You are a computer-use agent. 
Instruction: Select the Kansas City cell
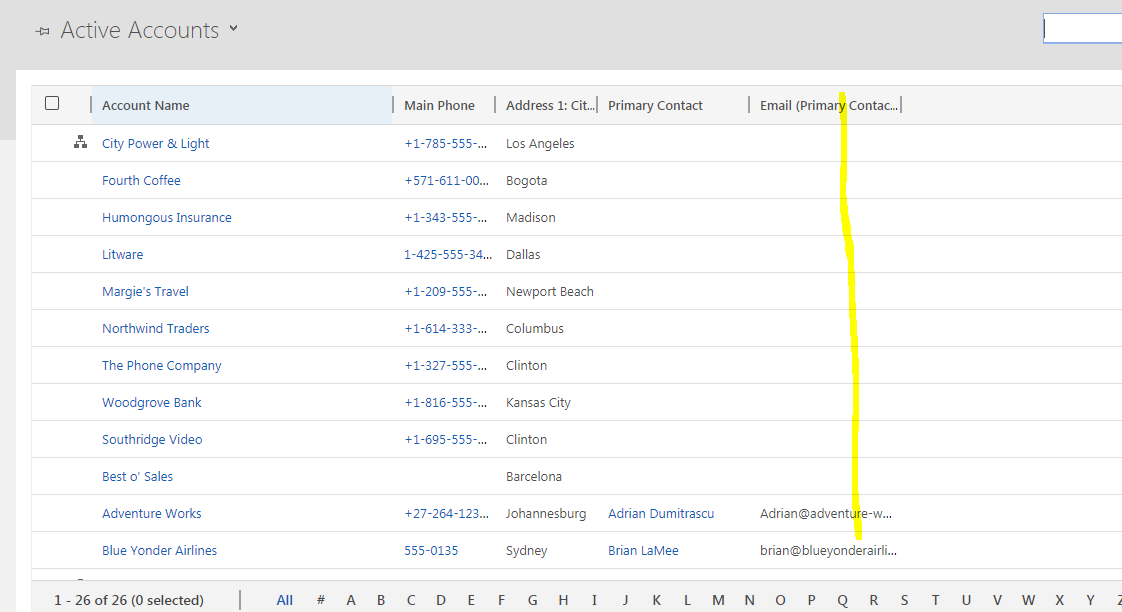click(x=538, y=402)
